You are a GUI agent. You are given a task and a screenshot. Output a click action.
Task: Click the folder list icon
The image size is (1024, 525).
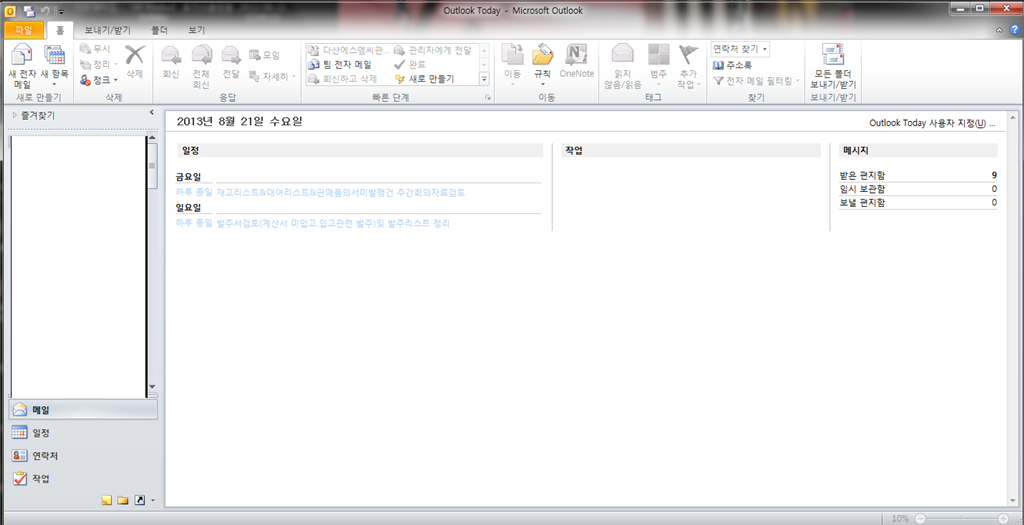123,500
